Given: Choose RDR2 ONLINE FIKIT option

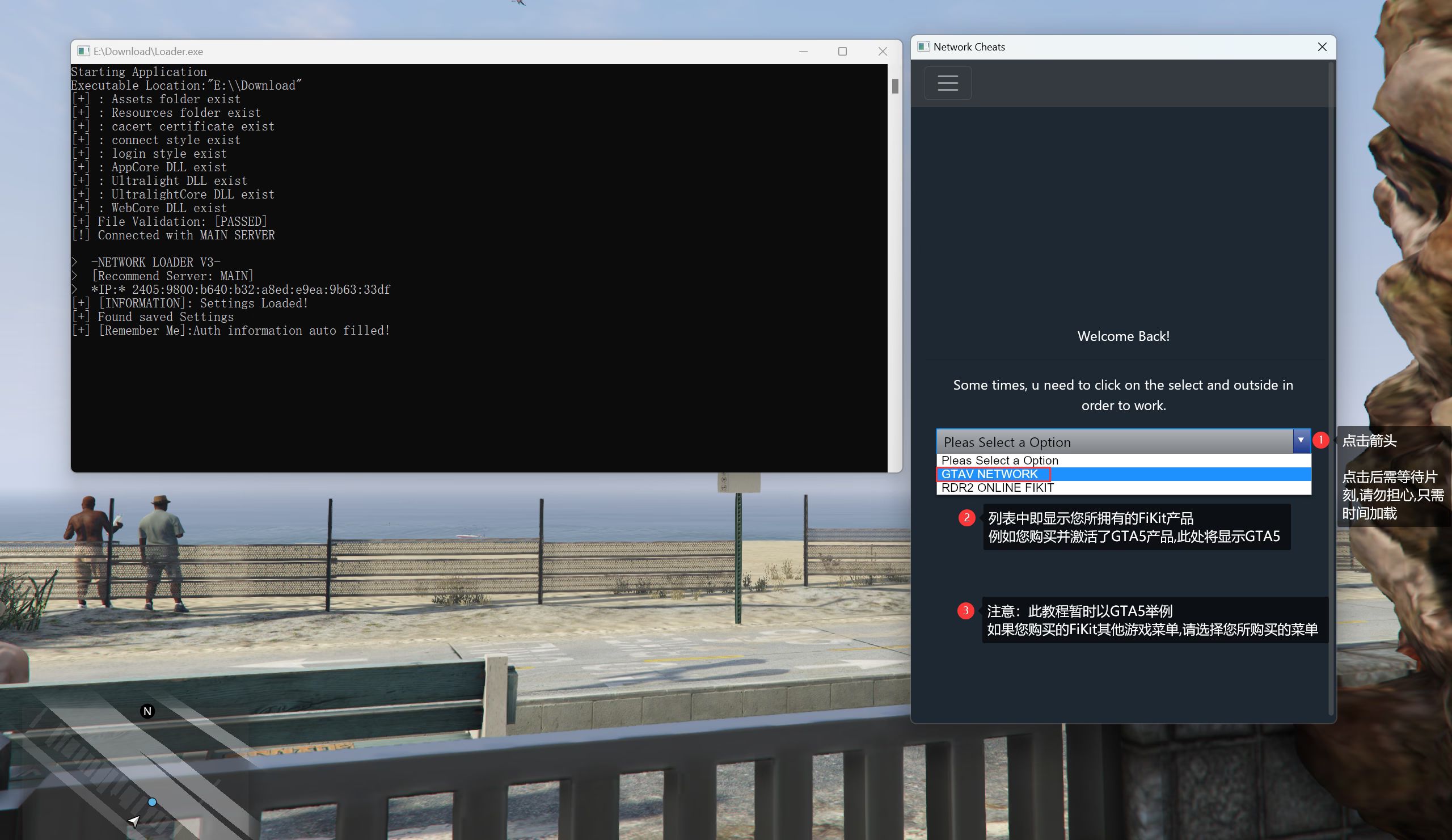Looking at the screenshot, I should 997,488.
